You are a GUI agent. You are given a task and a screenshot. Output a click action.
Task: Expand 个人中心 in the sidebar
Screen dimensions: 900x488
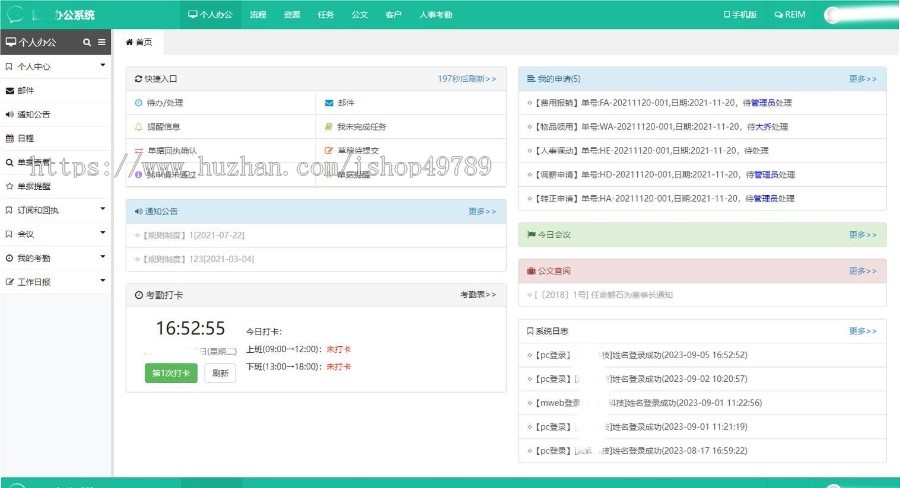tap(56, 67)
